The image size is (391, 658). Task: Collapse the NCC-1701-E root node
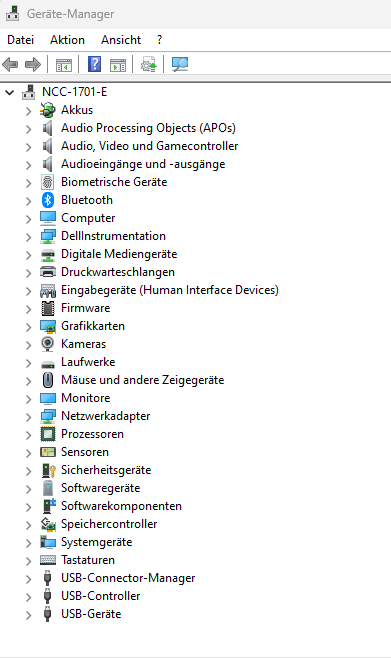10,92
